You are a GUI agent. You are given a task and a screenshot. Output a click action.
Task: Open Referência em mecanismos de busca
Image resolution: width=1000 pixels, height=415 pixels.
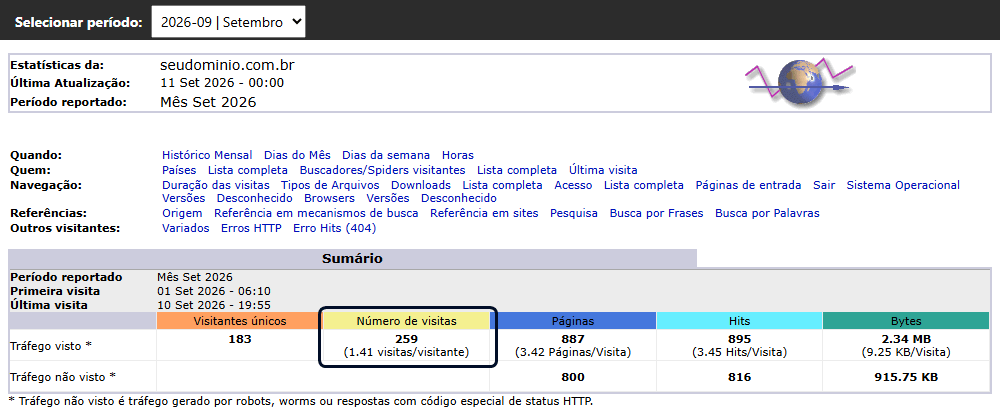(x=316, y=214)
